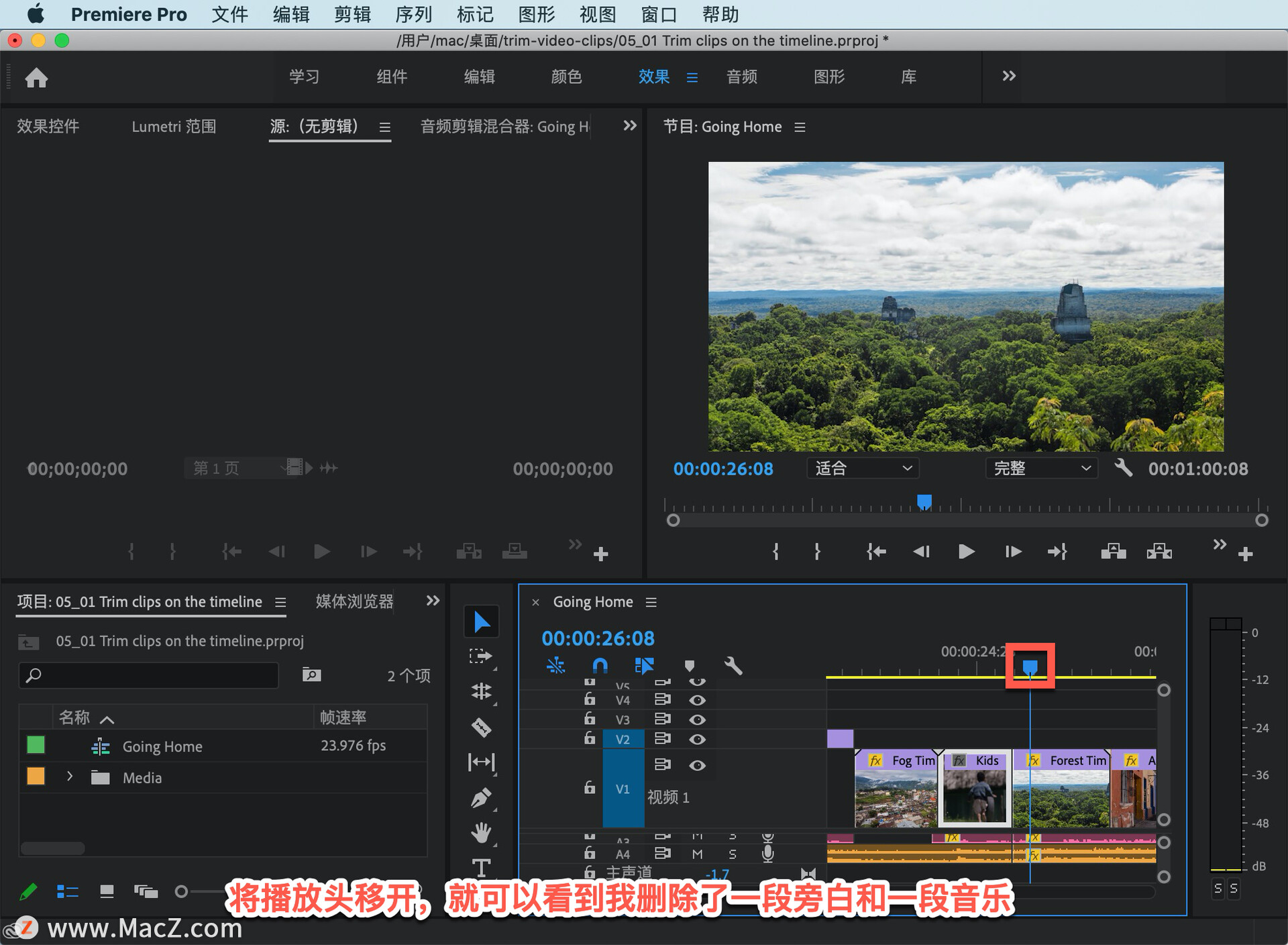Open the 序列 menu
Screen dimensions: 1288x945
(413, 14)
